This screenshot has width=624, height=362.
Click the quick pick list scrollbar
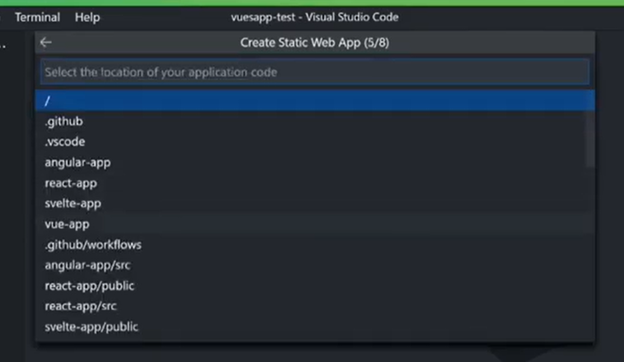[x=590, y=139]
